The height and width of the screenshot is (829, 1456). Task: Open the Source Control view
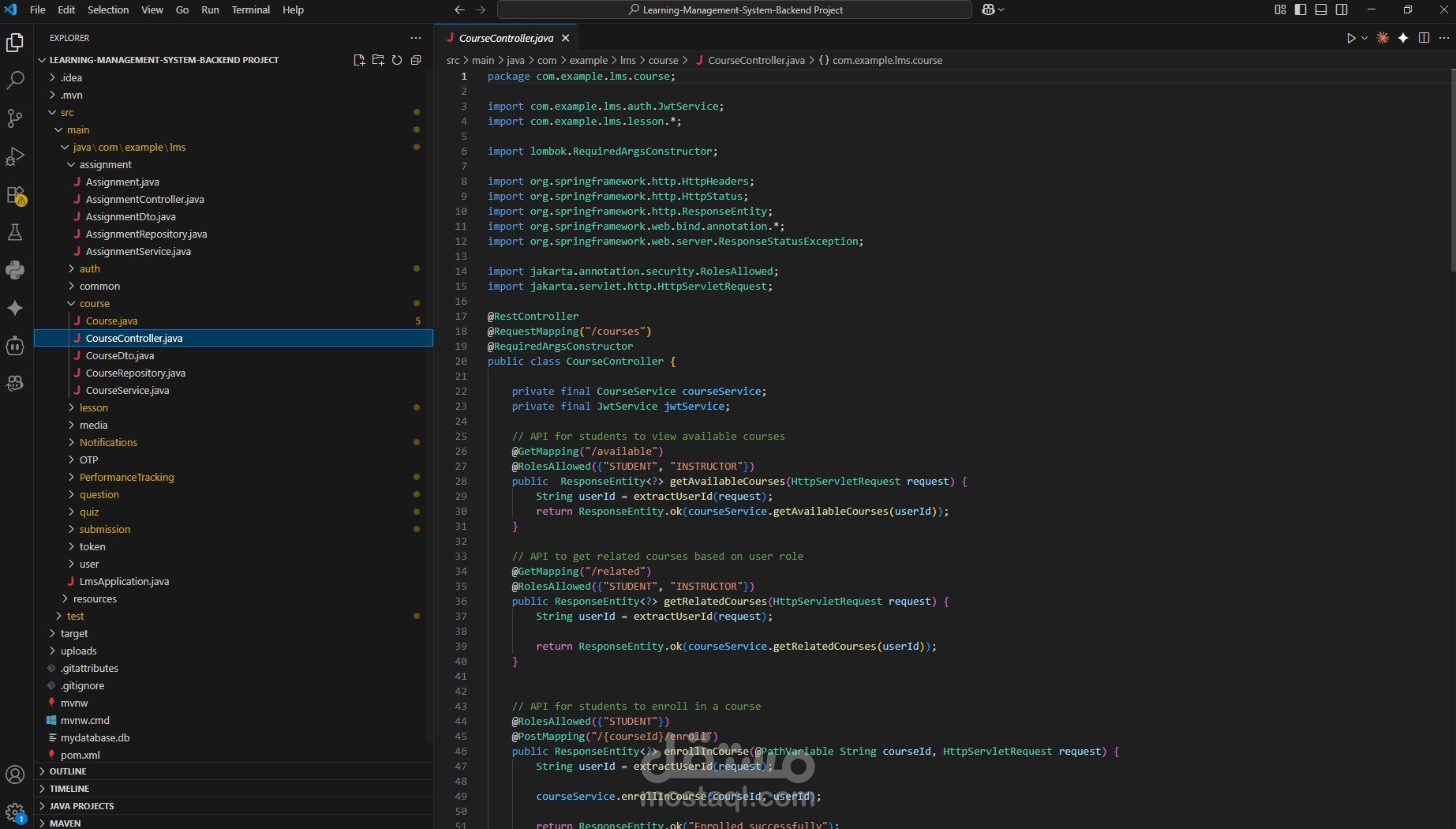point(15,118)
